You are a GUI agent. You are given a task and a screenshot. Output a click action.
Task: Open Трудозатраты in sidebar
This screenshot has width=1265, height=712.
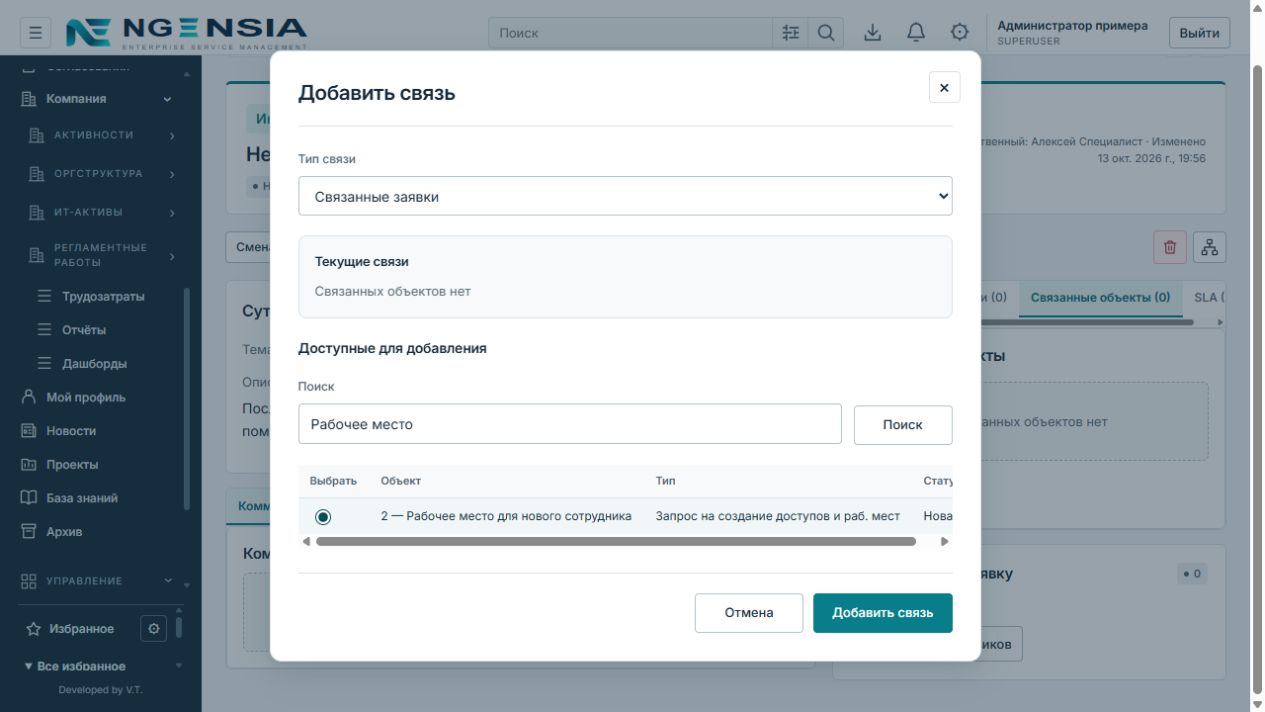pyautogui.click(x=103, y=297)
